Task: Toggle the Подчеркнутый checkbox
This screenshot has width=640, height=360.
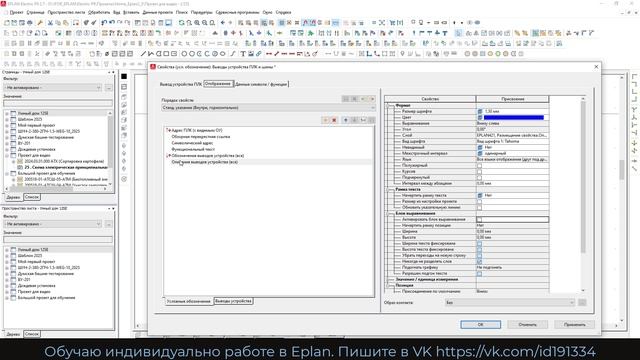Action: click(480, 178)
